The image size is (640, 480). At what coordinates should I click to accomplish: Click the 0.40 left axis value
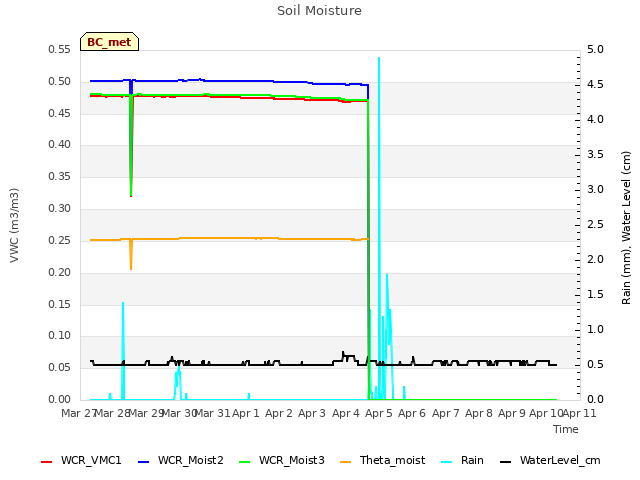tap(60, 144)
